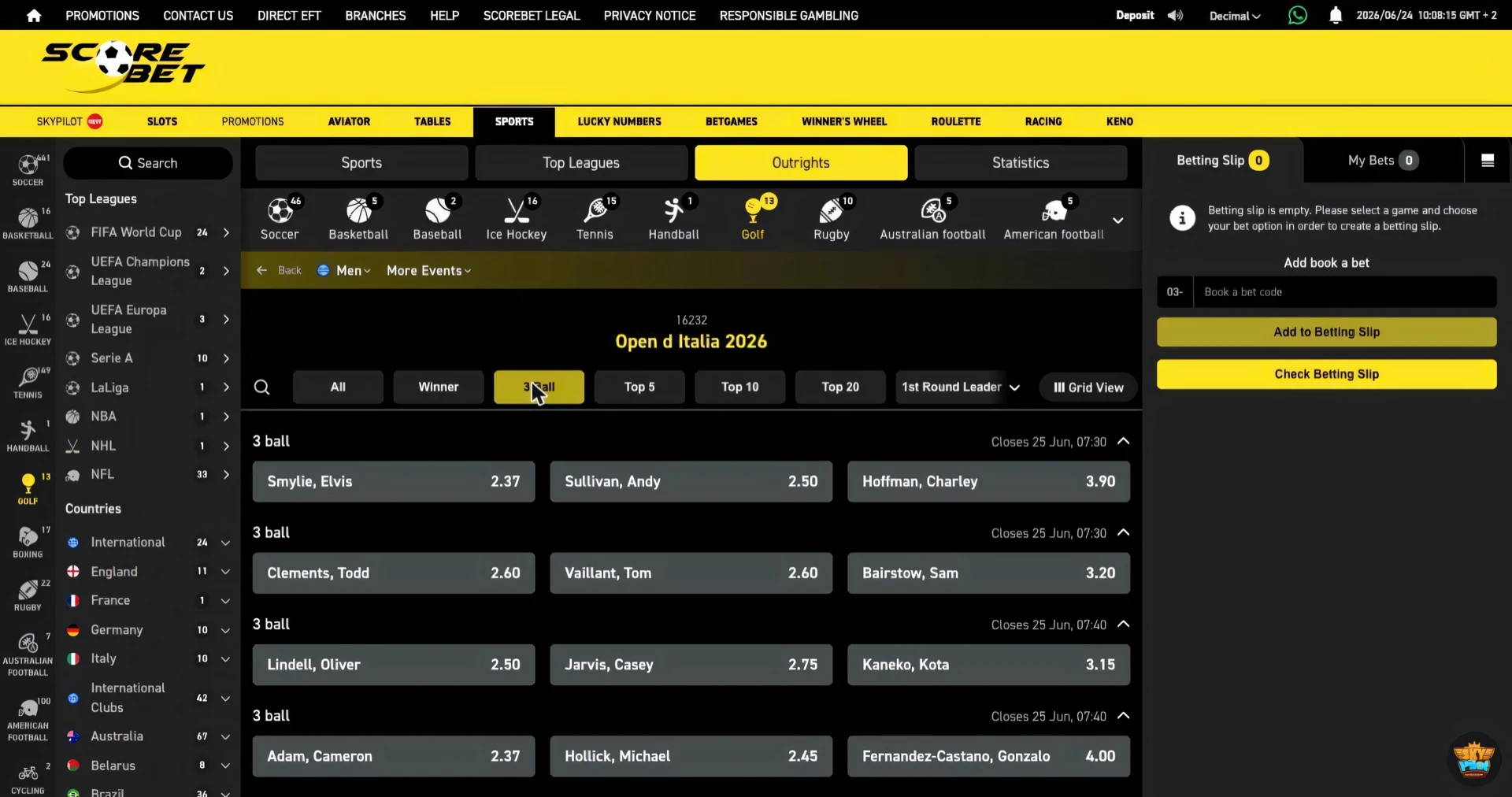Open FIFA World Cup league

pos(148,232)
